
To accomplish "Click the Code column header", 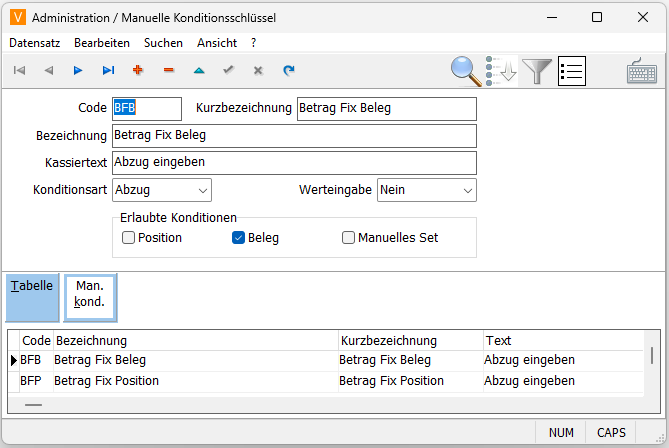I will (x=36, y=340).
